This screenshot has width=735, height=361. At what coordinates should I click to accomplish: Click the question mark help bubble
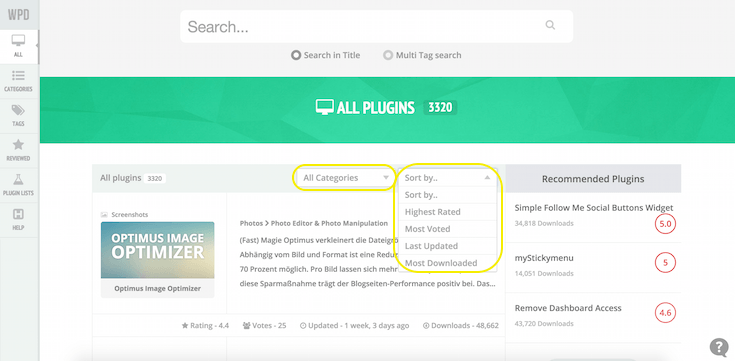coord(719,347)
